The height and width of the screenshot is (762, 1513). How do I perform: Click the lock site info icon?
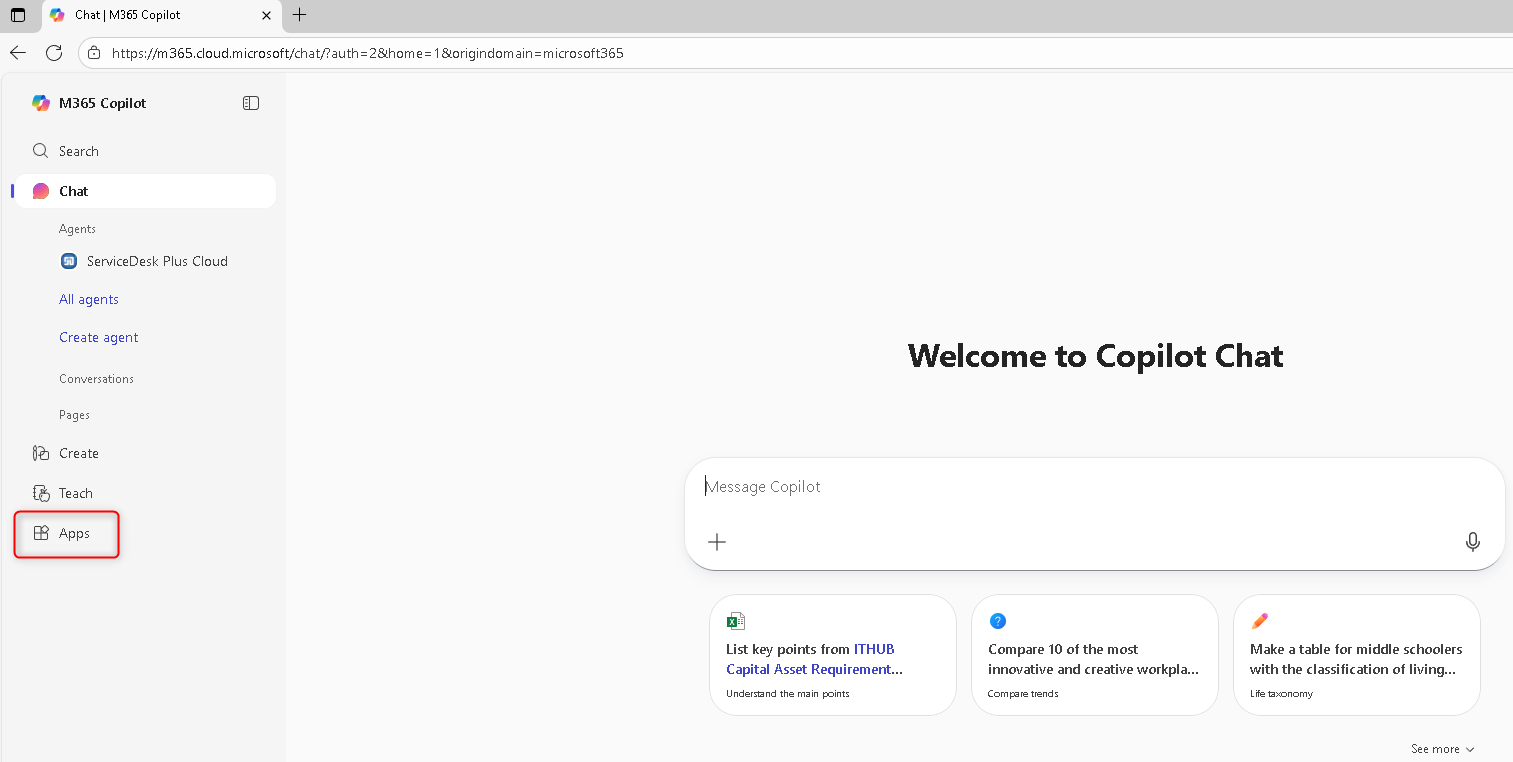(93, 53)
